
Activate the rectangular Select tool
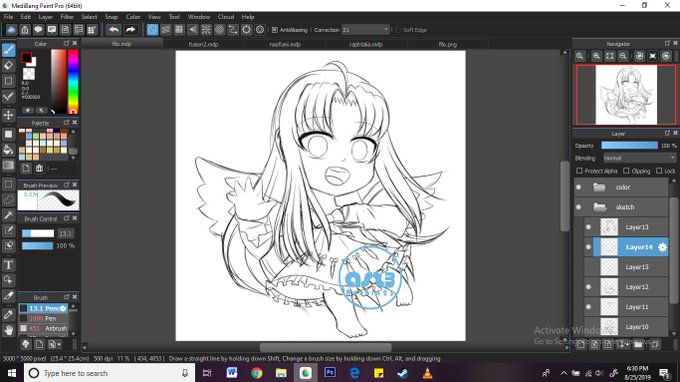pyautogui.click(x=8, y=184)
